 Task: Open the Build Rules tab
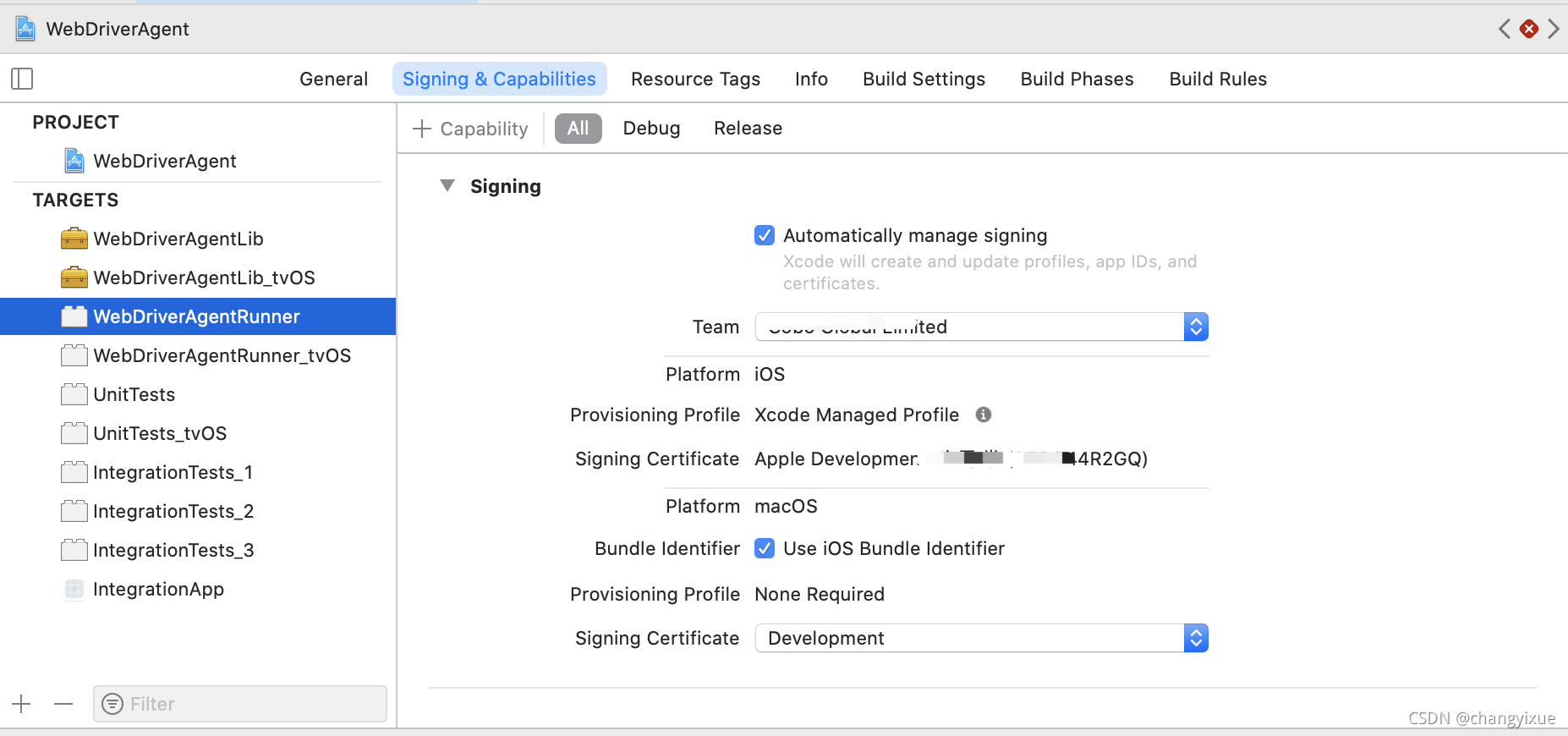coord(1218,79)
